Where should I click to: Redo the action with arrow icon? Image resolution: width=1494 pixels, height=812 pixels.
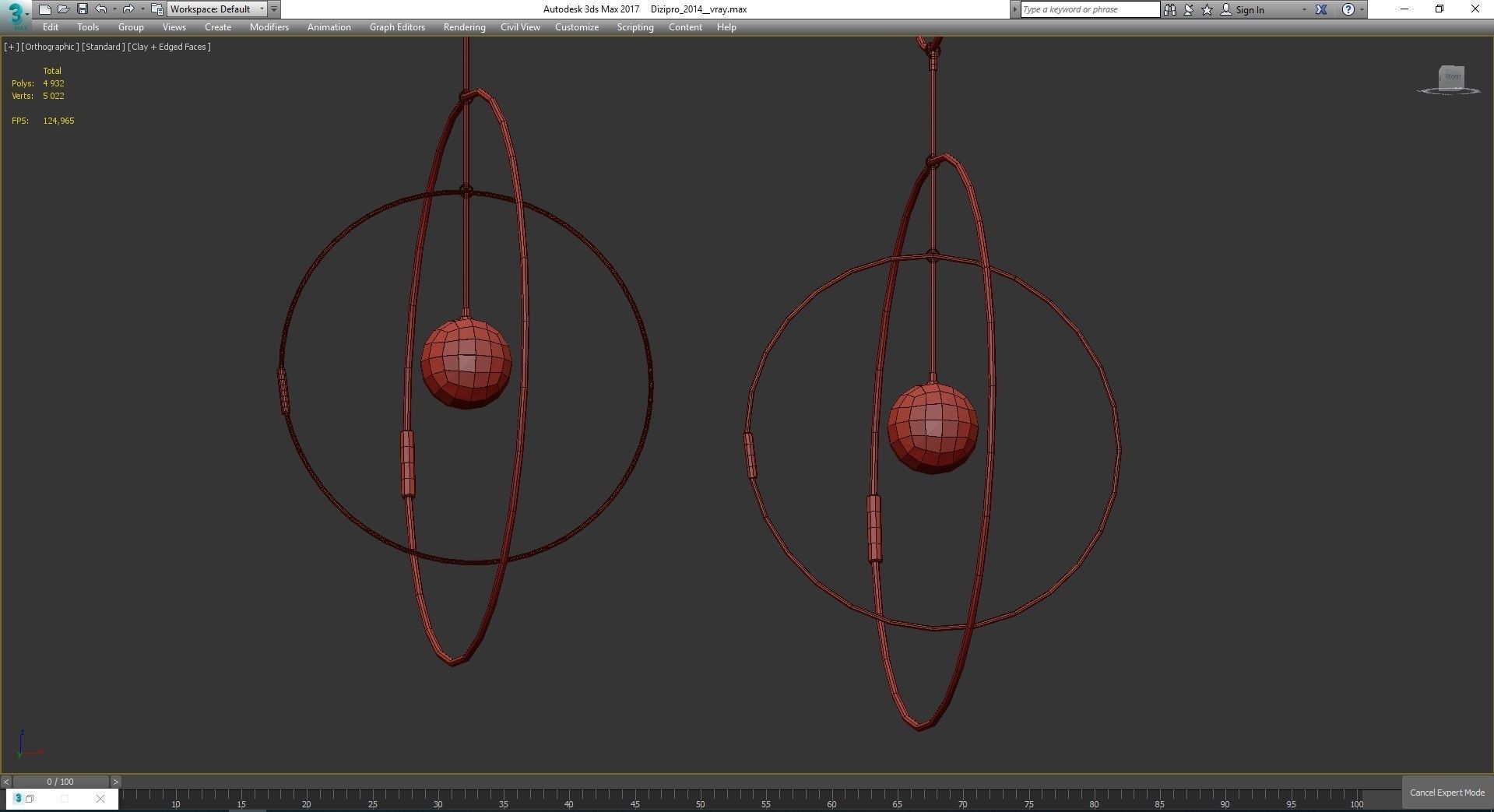[128, 9]
